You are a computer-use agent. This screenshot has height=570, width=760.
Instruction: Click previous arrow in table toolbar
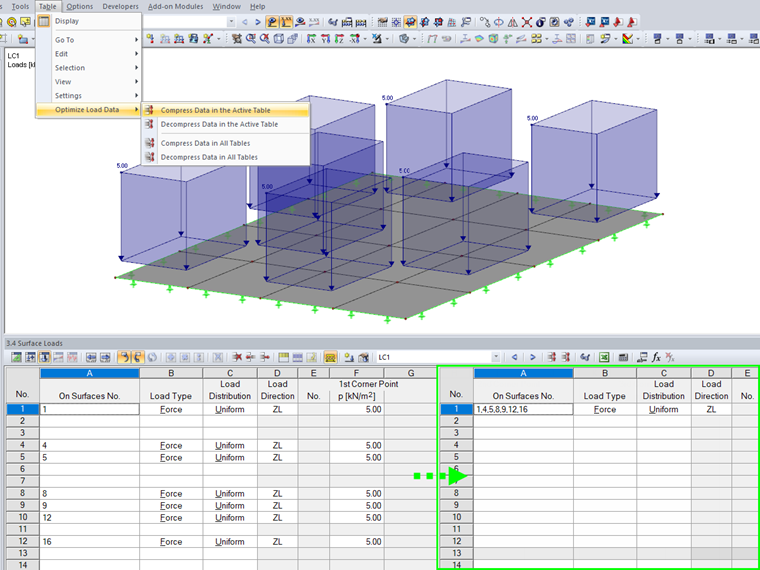click(514, 357)
